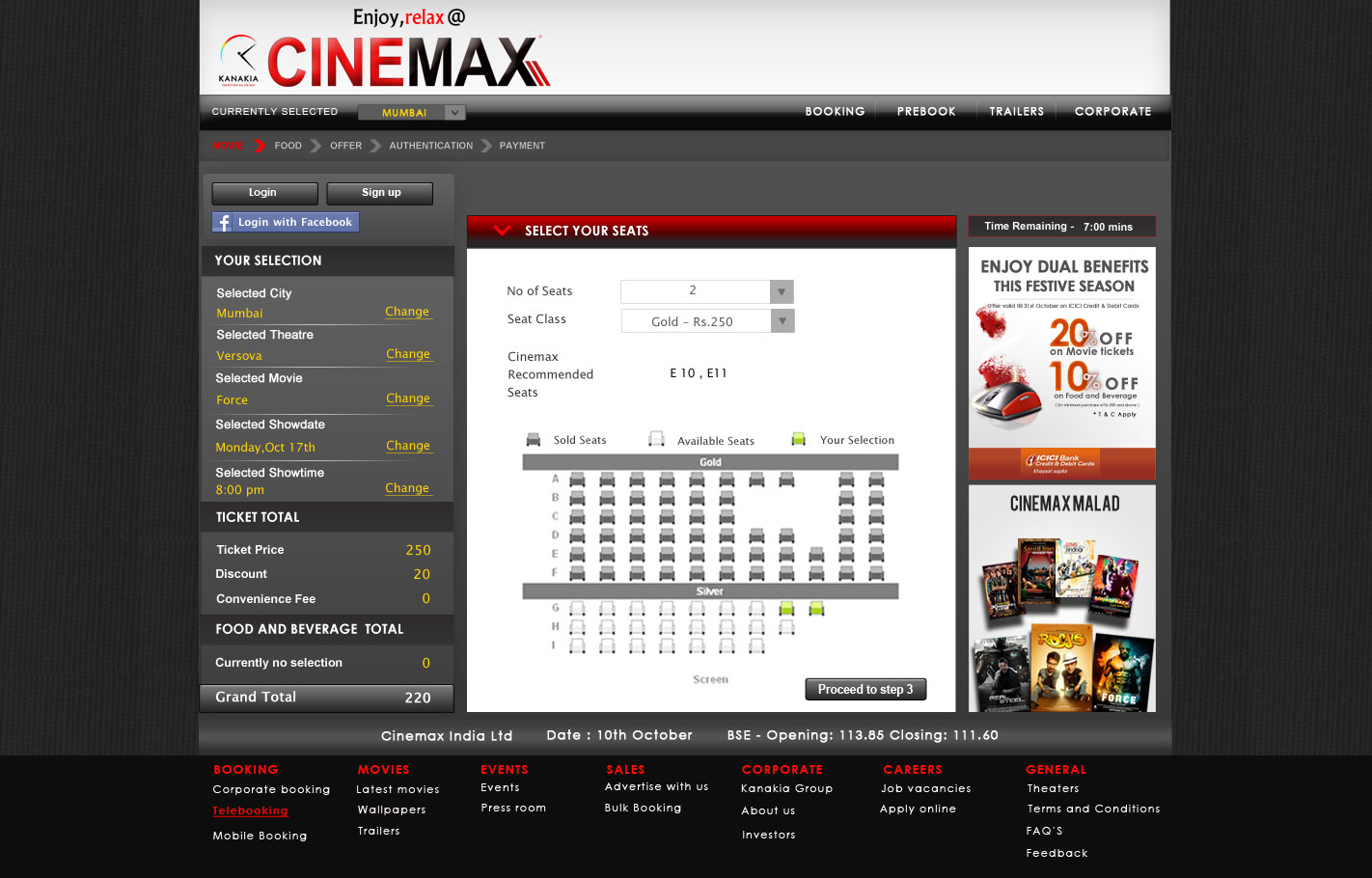The height and width of the screenshot is (878, 1372).
Task: Click the Login button
Action: tap(264, 193)
